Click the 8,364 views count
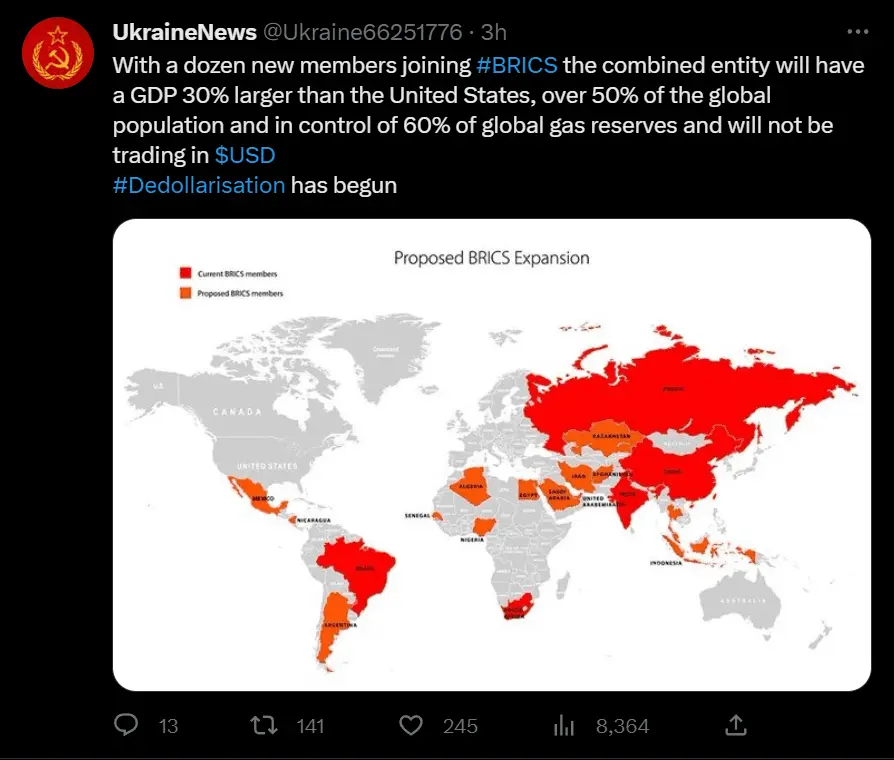This screenshot has height=760, width=894. [x=622, y=726]
